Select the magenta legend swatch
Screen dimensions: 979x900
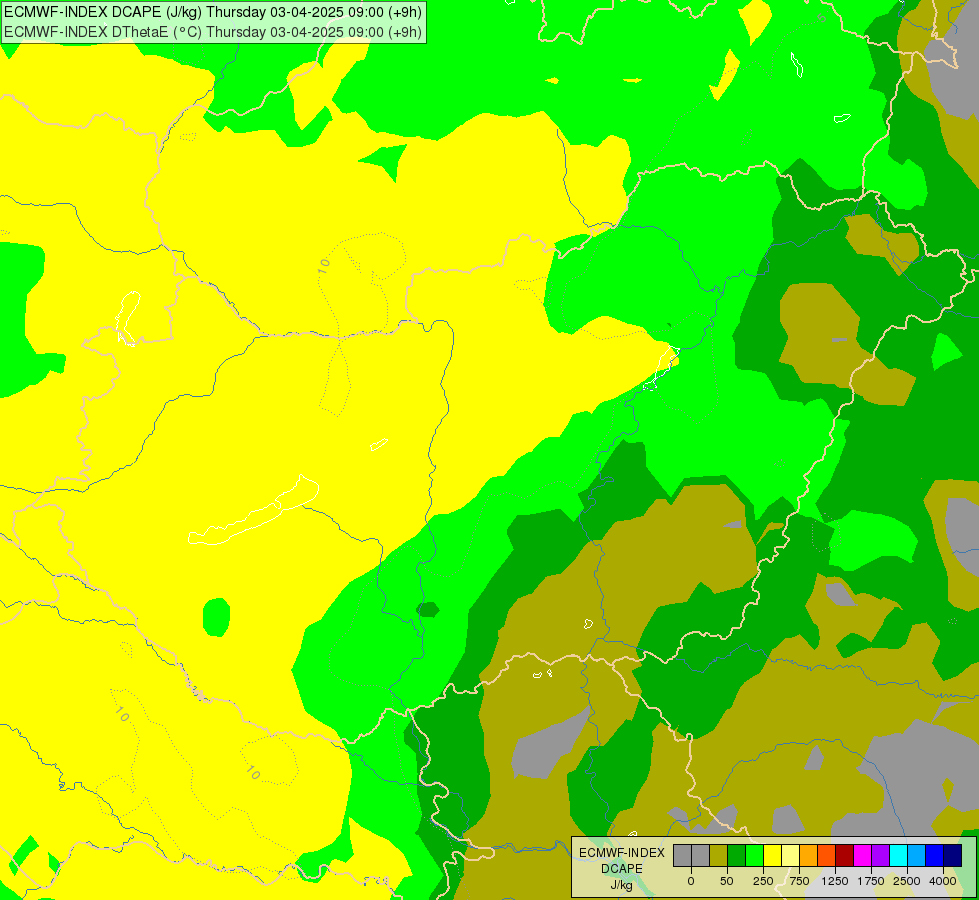click(x=863, y=855)
